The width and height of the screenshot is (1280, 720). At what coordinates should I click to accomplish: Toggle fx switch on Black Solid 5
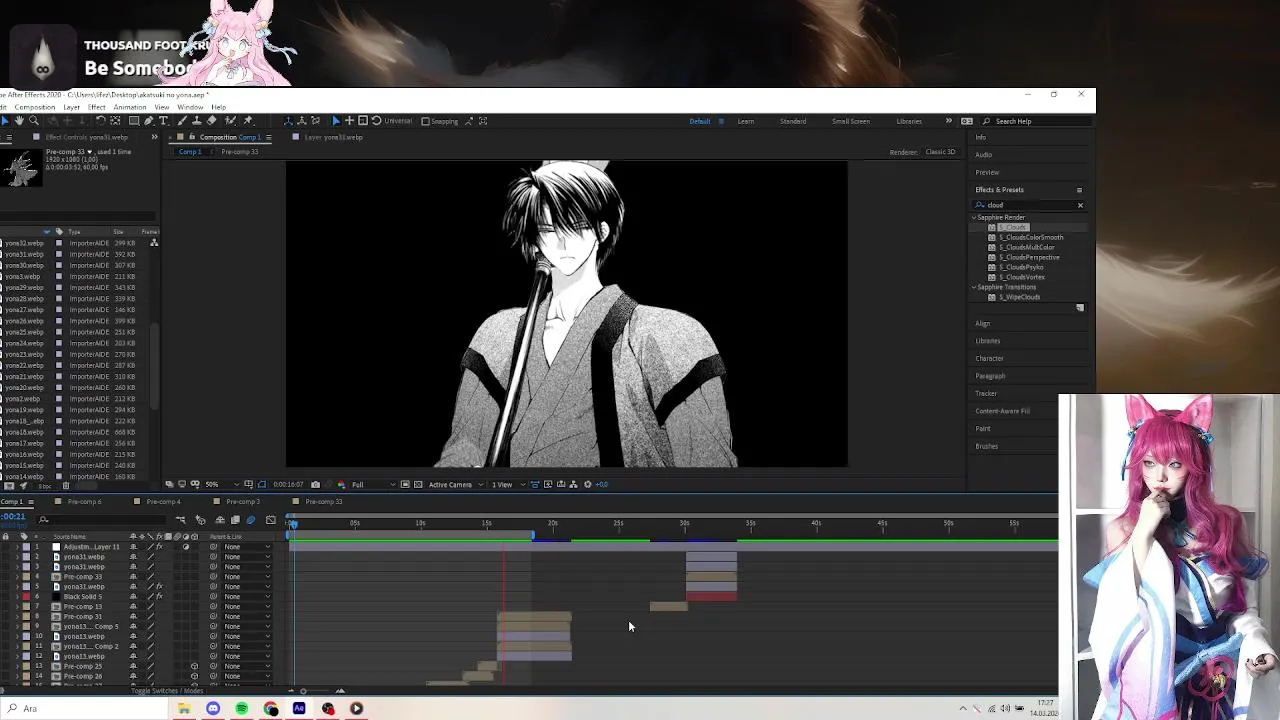coord(160,596)
